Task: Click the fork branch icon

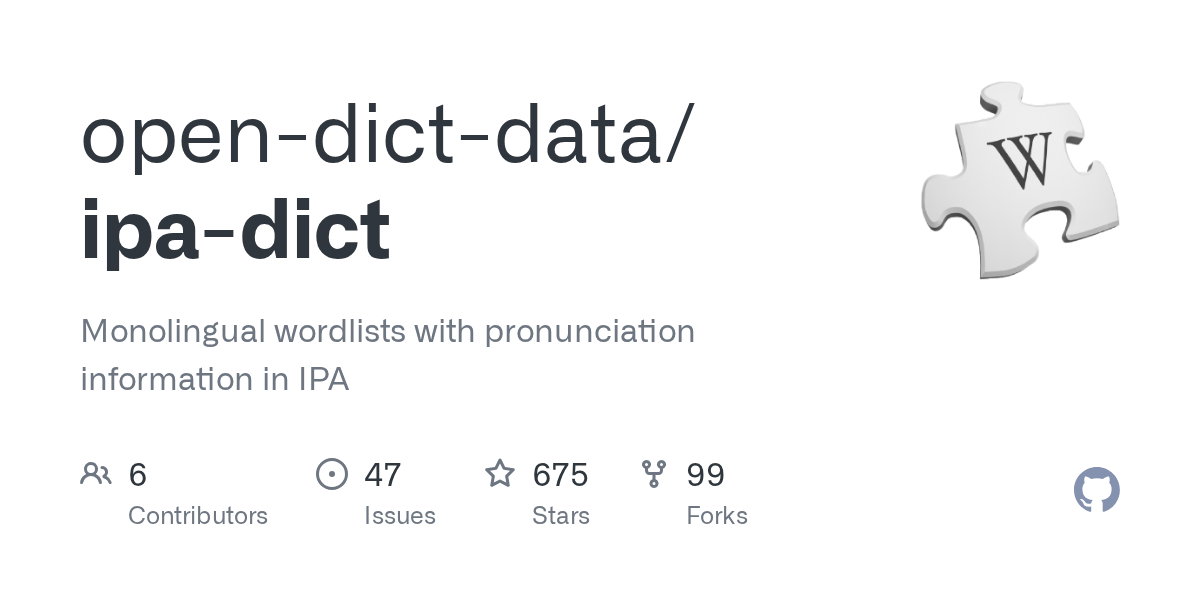Action: 654,473
